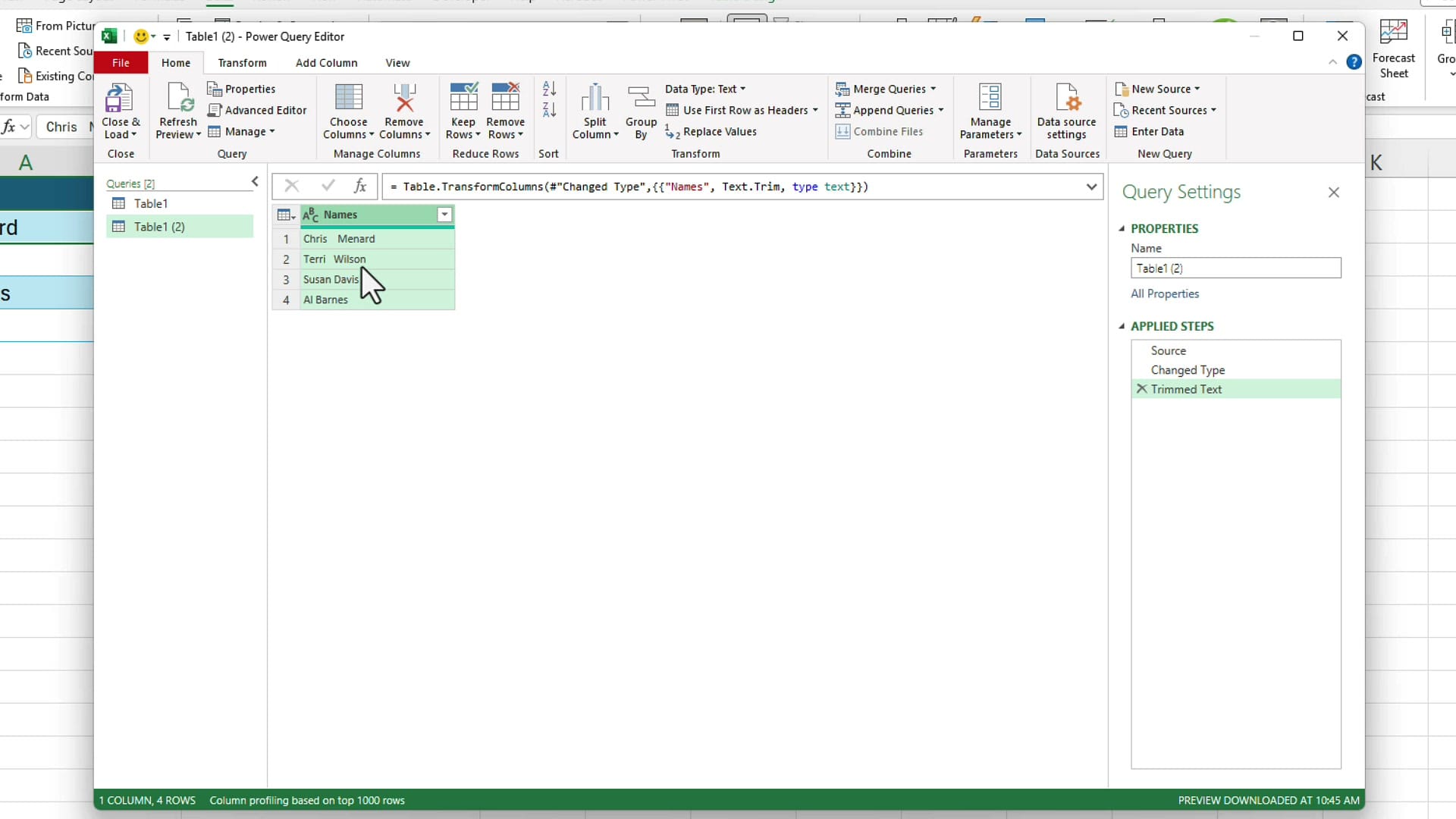Screen dimensions: 1456x819
Task: Click the Help question mark button
Action: tap(1354, 62)
